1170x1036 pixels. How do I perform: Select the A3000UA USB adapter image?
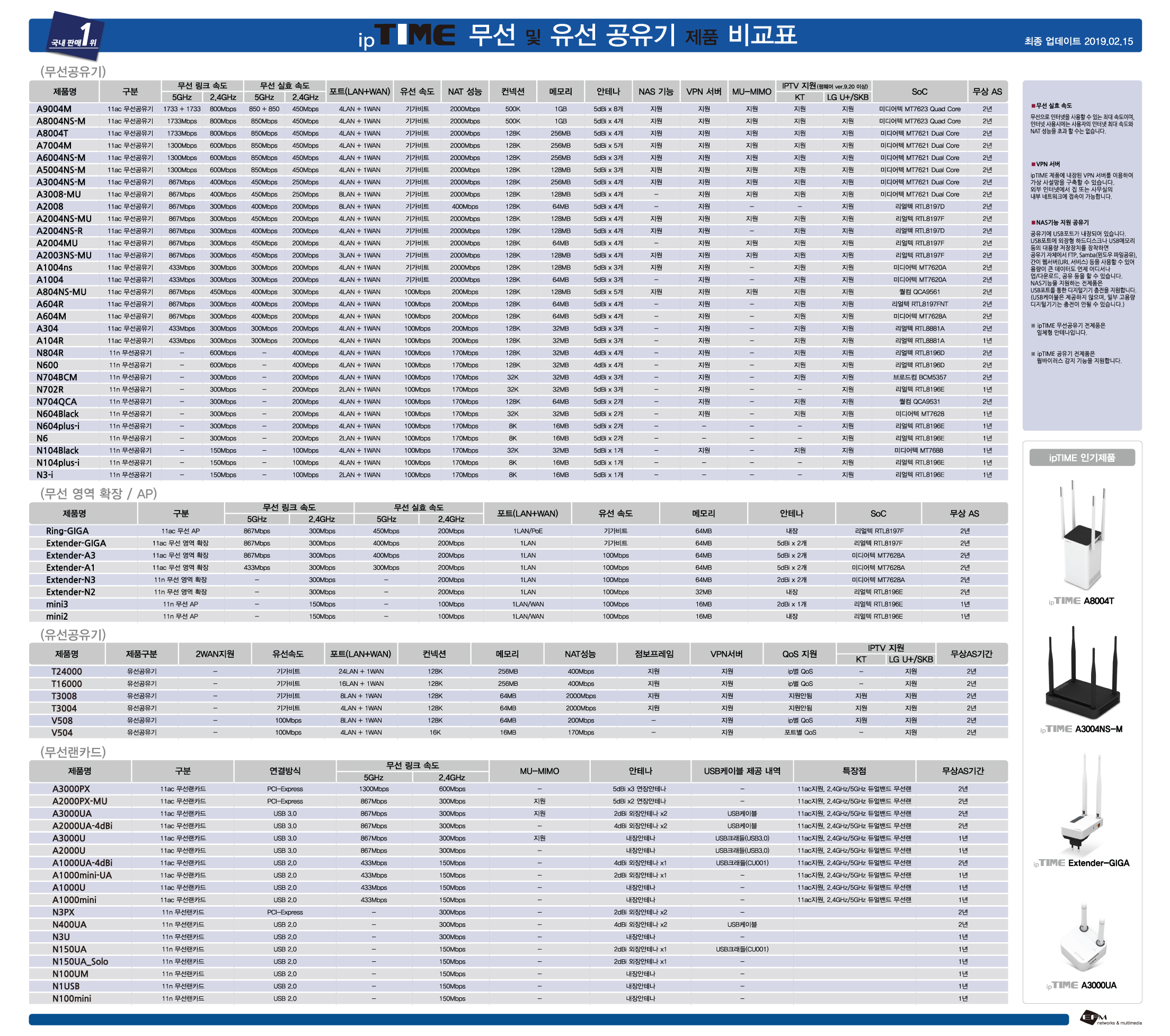[x=1083, y=938]
